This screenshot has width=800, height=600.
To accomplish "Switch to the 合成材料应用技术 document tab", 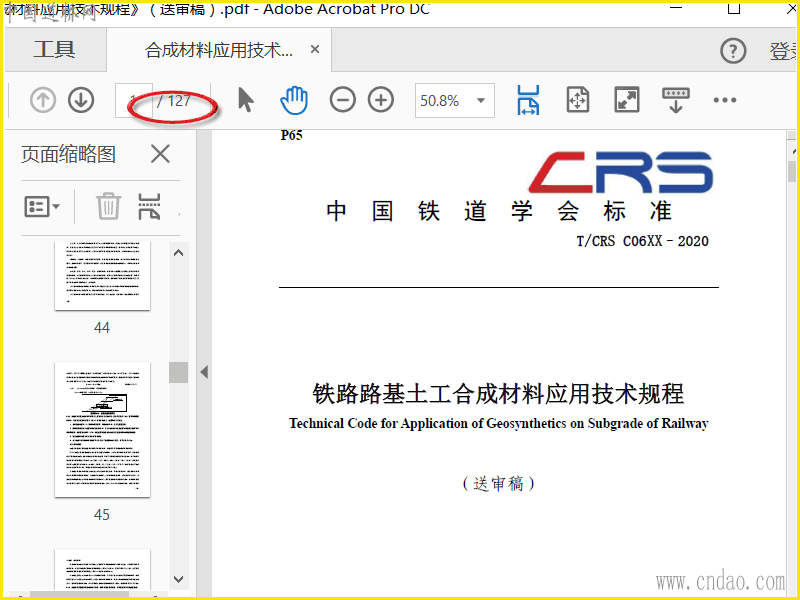I will pyautogui.click(x=219, y=50).
